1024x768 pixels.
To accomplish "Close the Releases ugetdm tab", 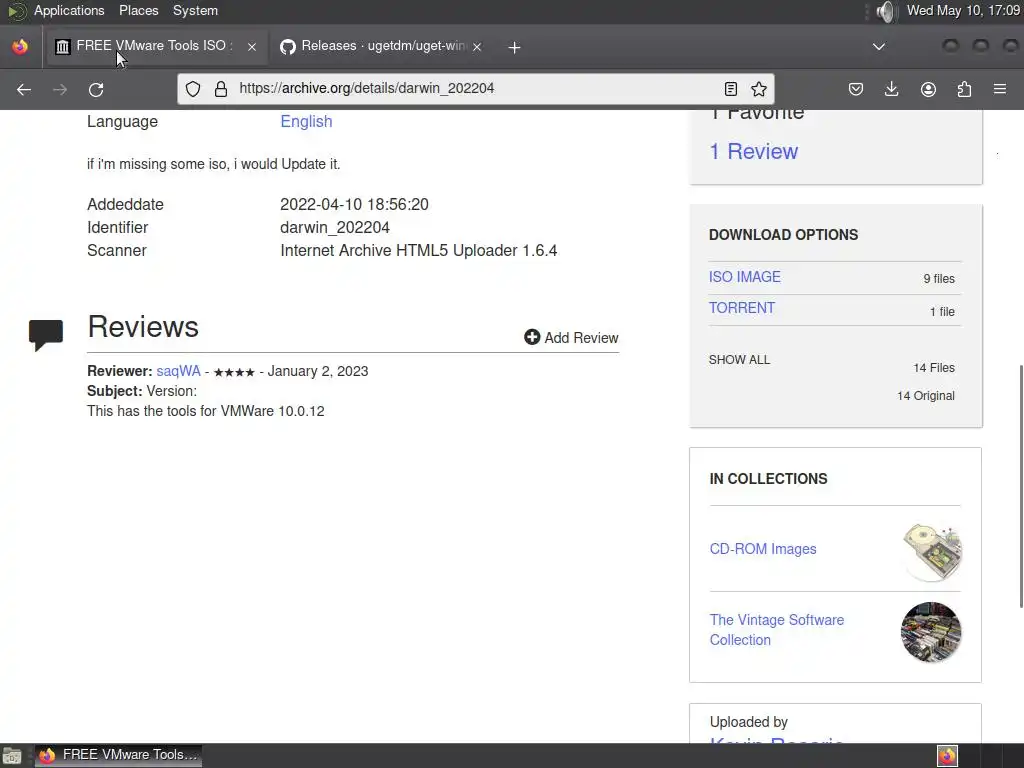I will 477,46.
